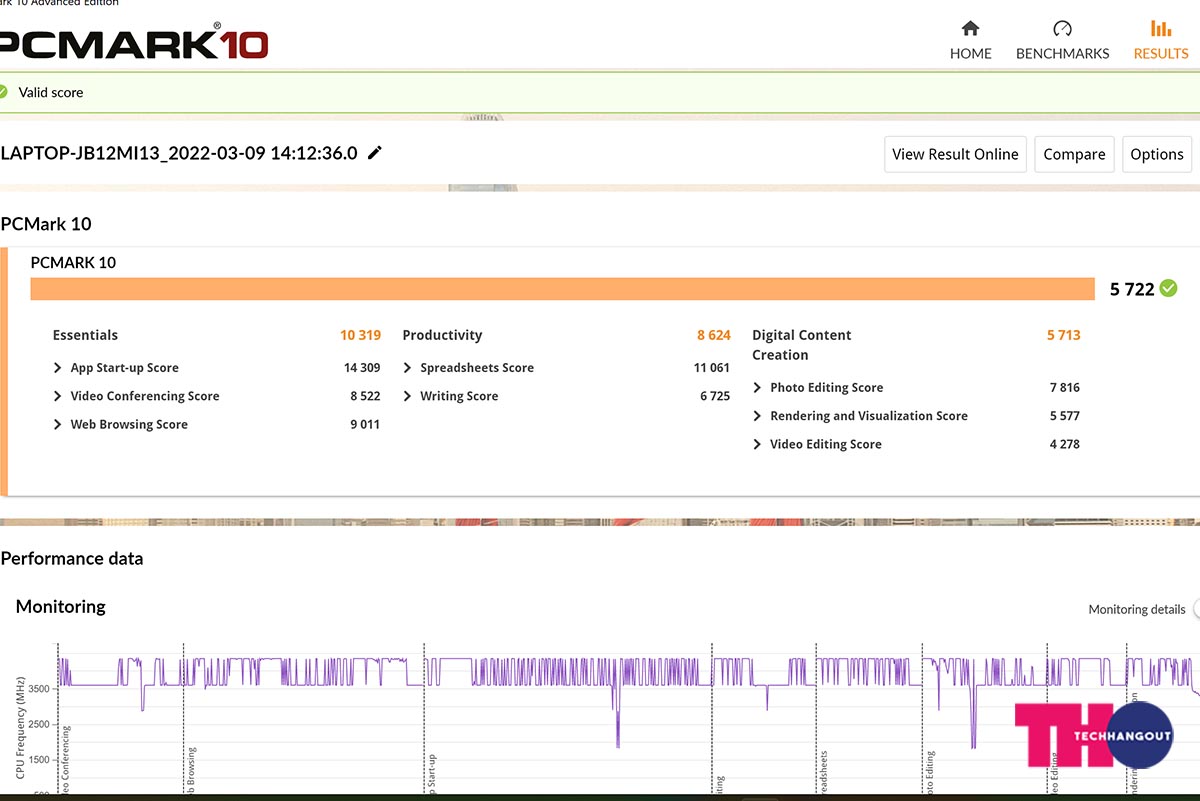Click the value 4 278
The height and width of the screenshot is (801, 1200).
tap(1065, 444)
